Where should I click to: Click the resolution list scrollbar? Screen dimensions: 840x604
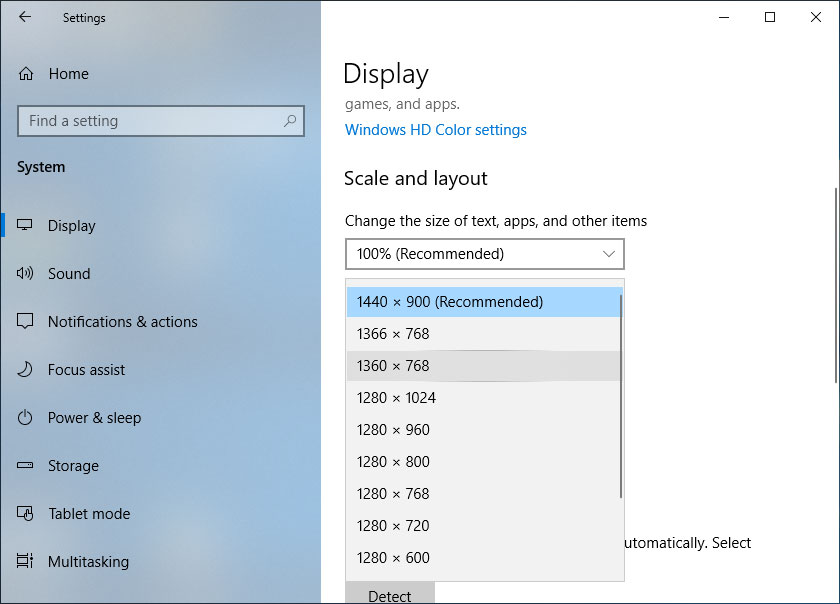pos(621,395)
